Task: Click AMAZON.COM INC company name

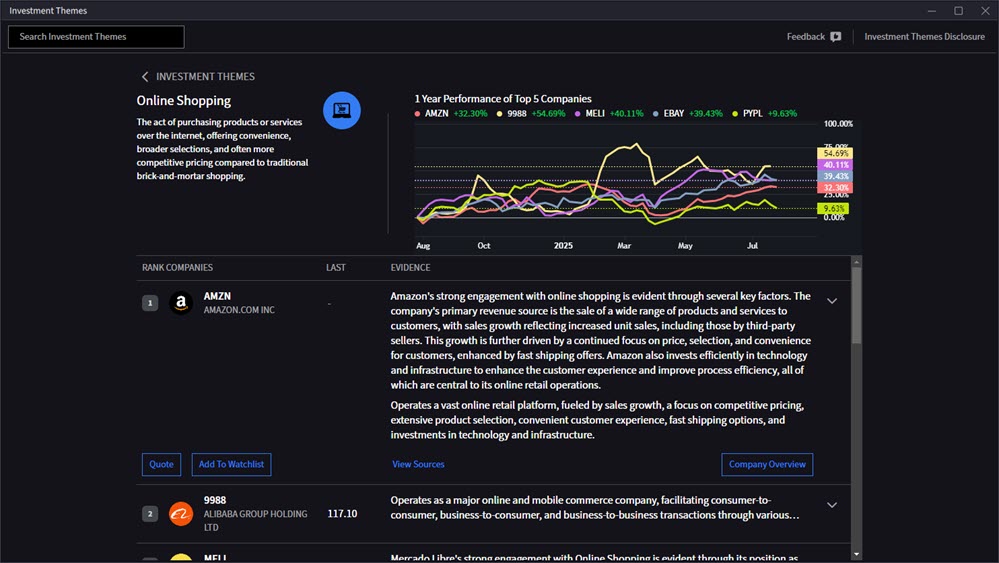Action: 239,310
